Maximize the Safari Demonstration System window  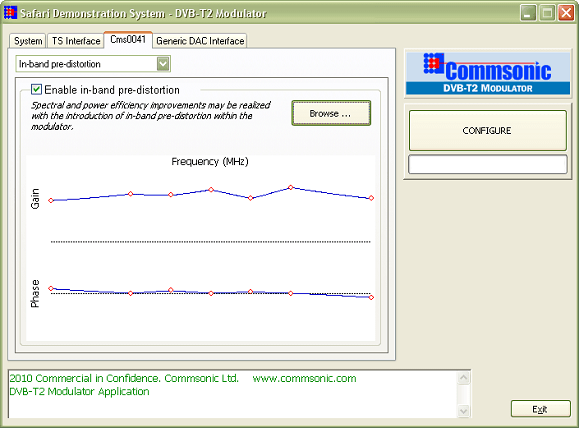(x=547, y=13)
